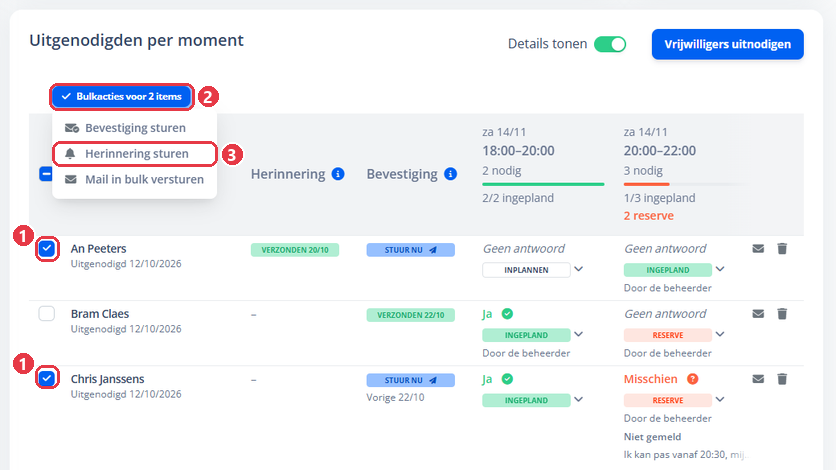The image size is (836, 470).
Task: Click the mail icon in Bram Claes row
Action: tap(758, 314)
